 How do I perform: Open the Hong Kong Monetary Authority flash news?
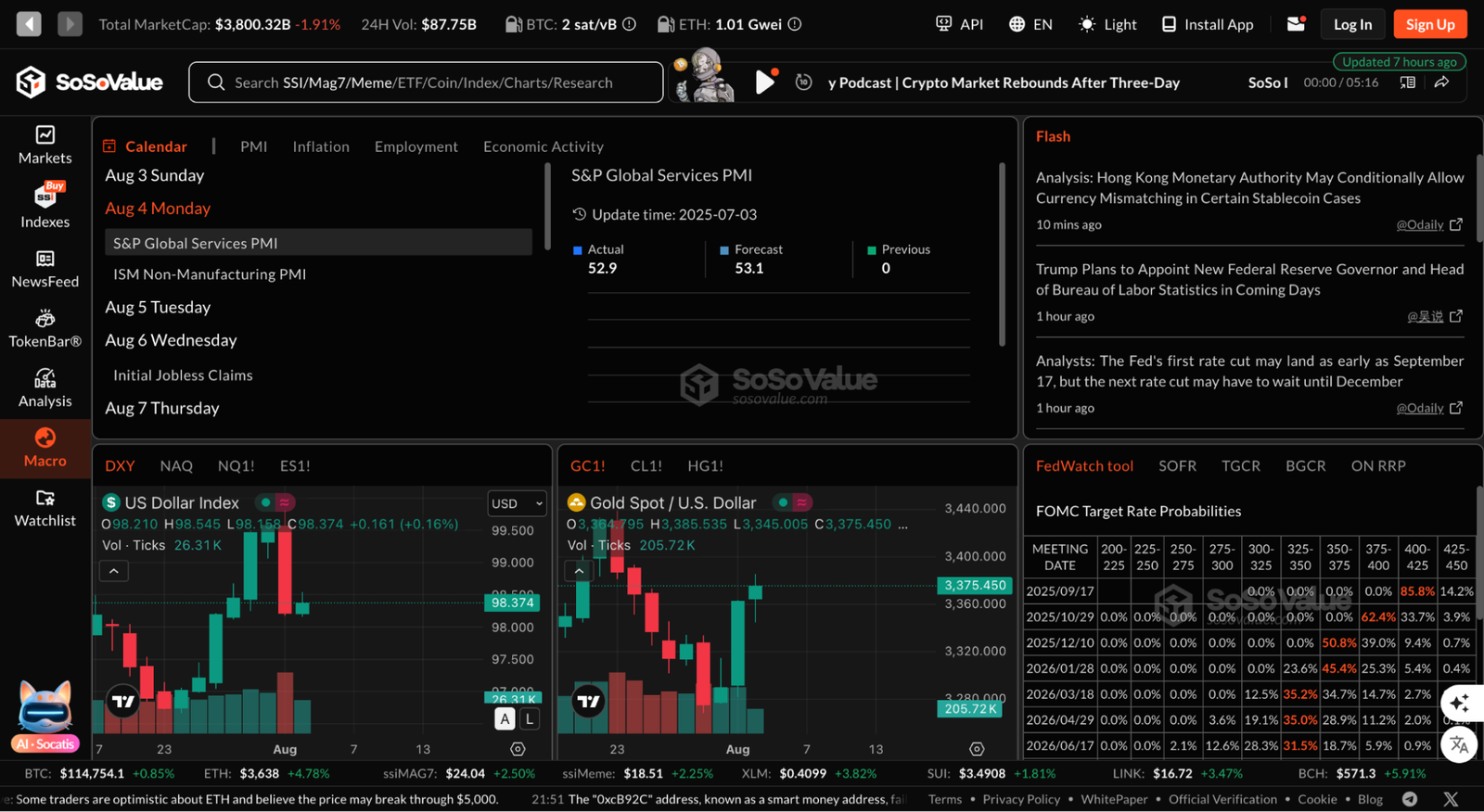(1249, 187)
